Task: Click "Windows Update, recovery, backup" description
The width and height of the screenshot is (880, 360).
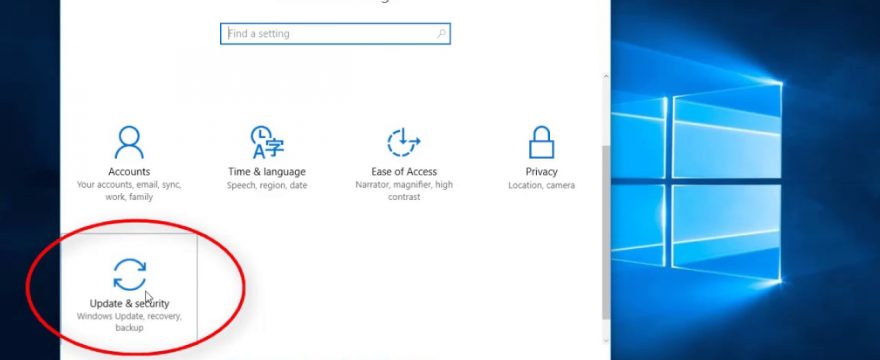Action: pos(130,322)
